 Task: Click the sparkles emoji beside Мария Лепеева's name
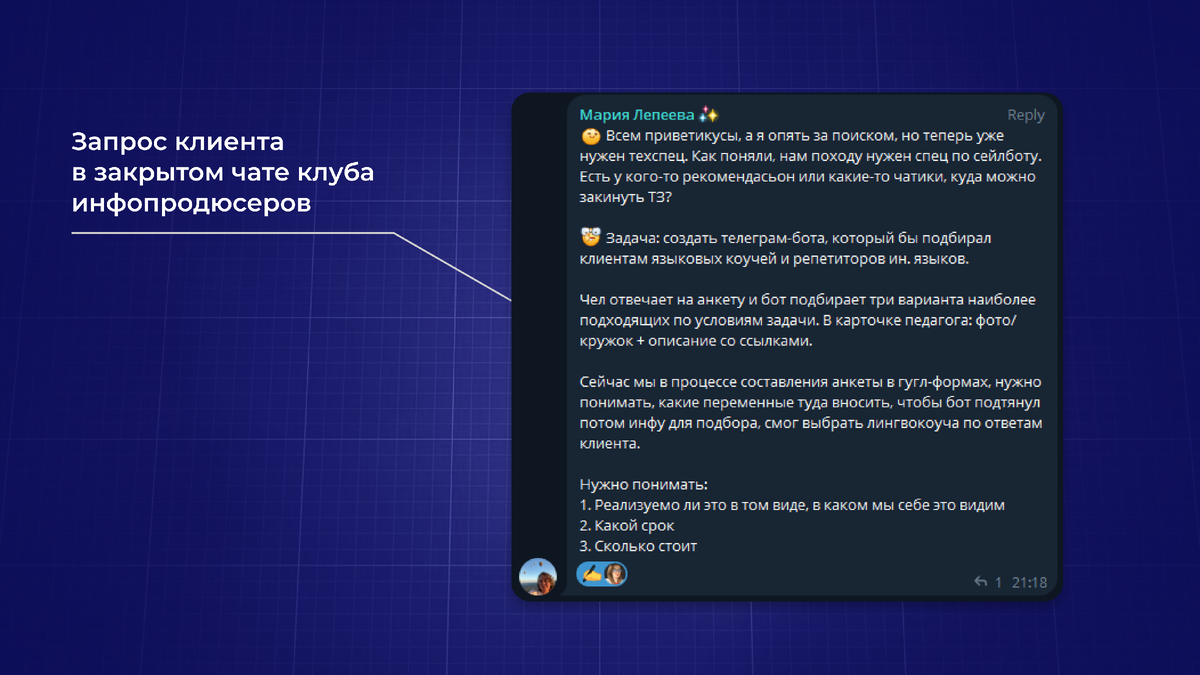[x=707, y=115]
